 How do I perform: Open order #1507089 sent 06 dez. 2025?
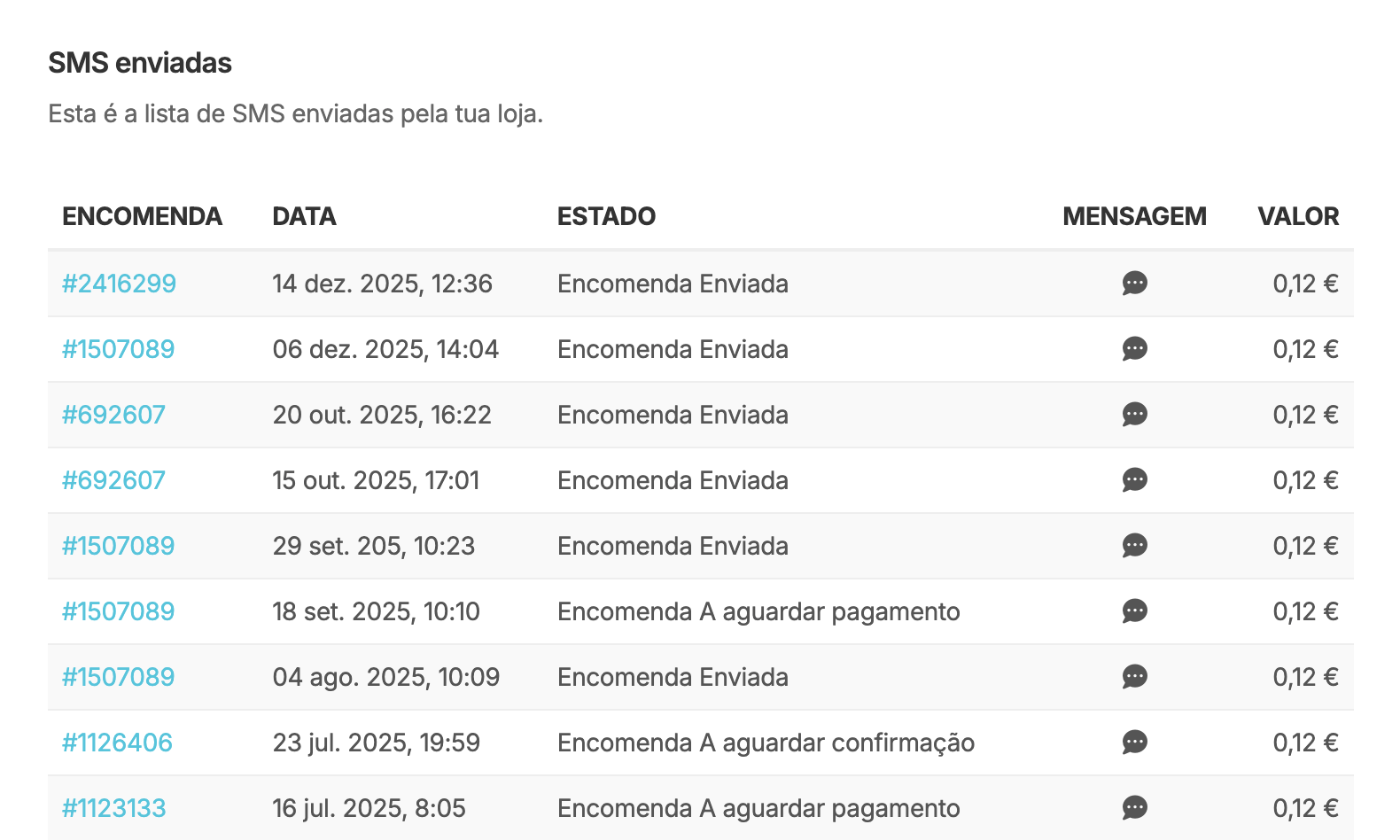tap(118, 349)
